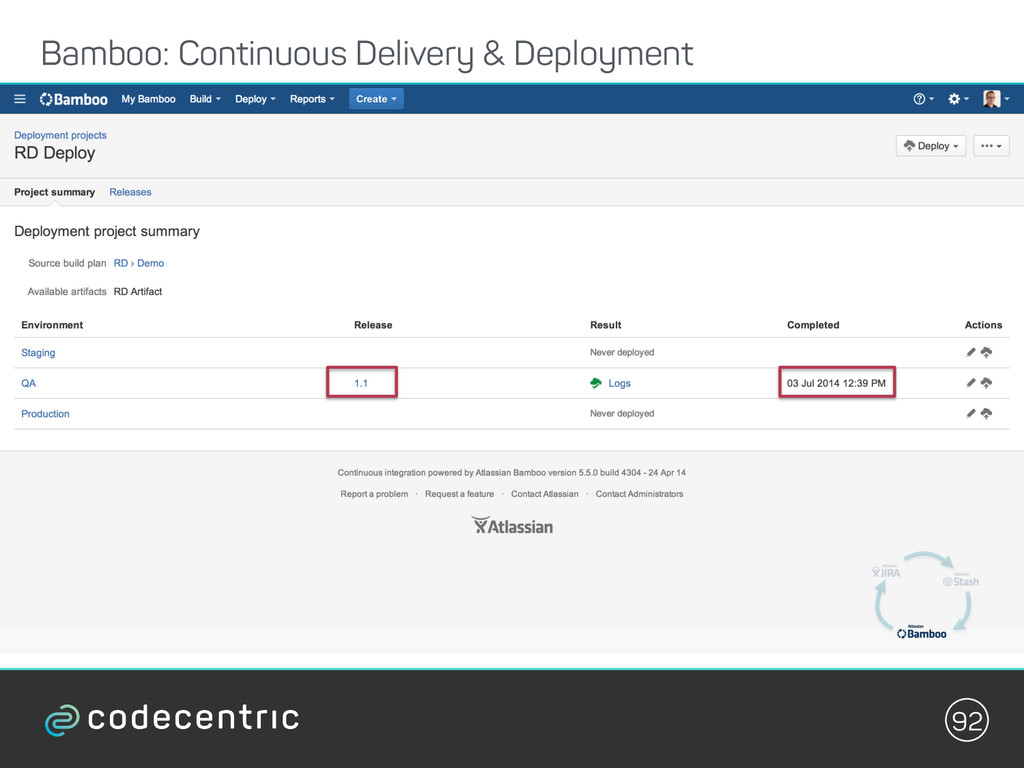The image size is (1024, 768).
Task: Open Deployment projects breadcrumb link
Action: (60, 135)
